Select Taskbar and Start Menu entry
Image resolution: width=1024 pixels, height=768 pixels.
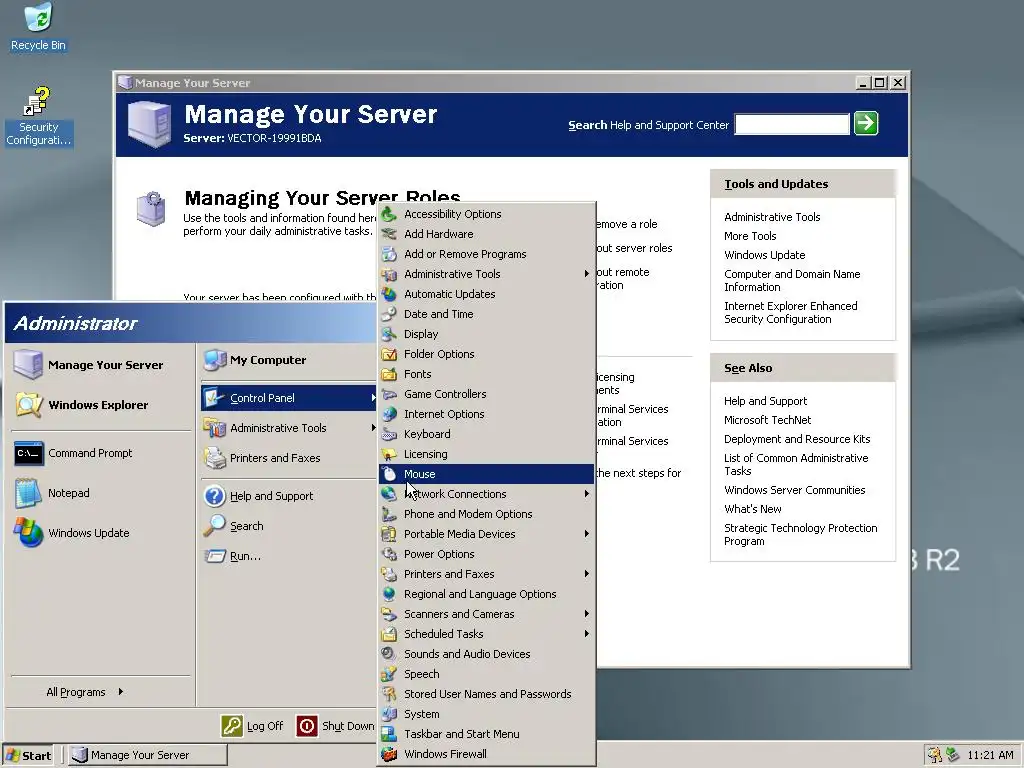(x=487, y=734)
